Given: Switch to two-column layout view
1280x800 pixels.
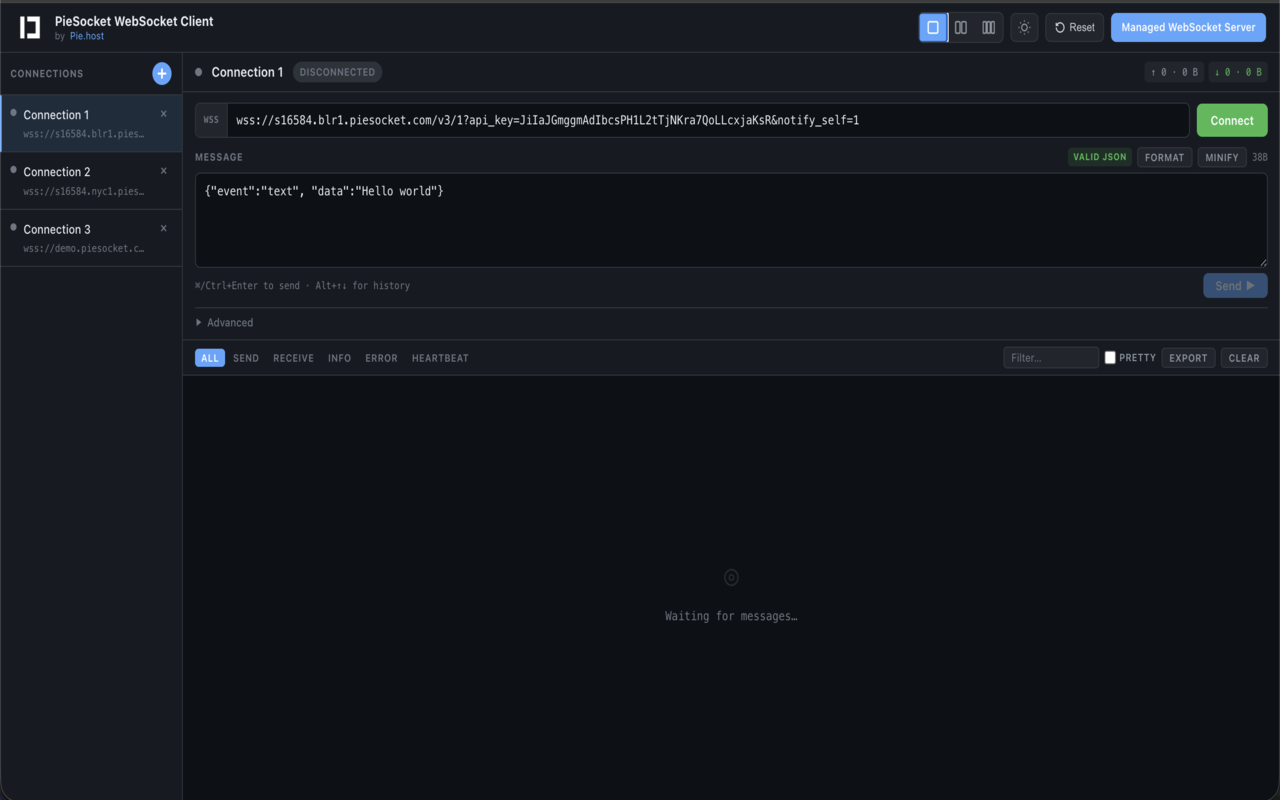Looking at the screenshot, I should coord(961,27).
